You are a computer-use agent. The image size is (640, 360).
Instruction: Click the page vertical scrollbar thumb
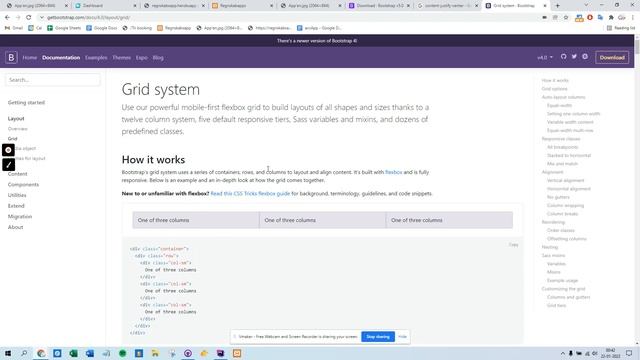(637, 46)
